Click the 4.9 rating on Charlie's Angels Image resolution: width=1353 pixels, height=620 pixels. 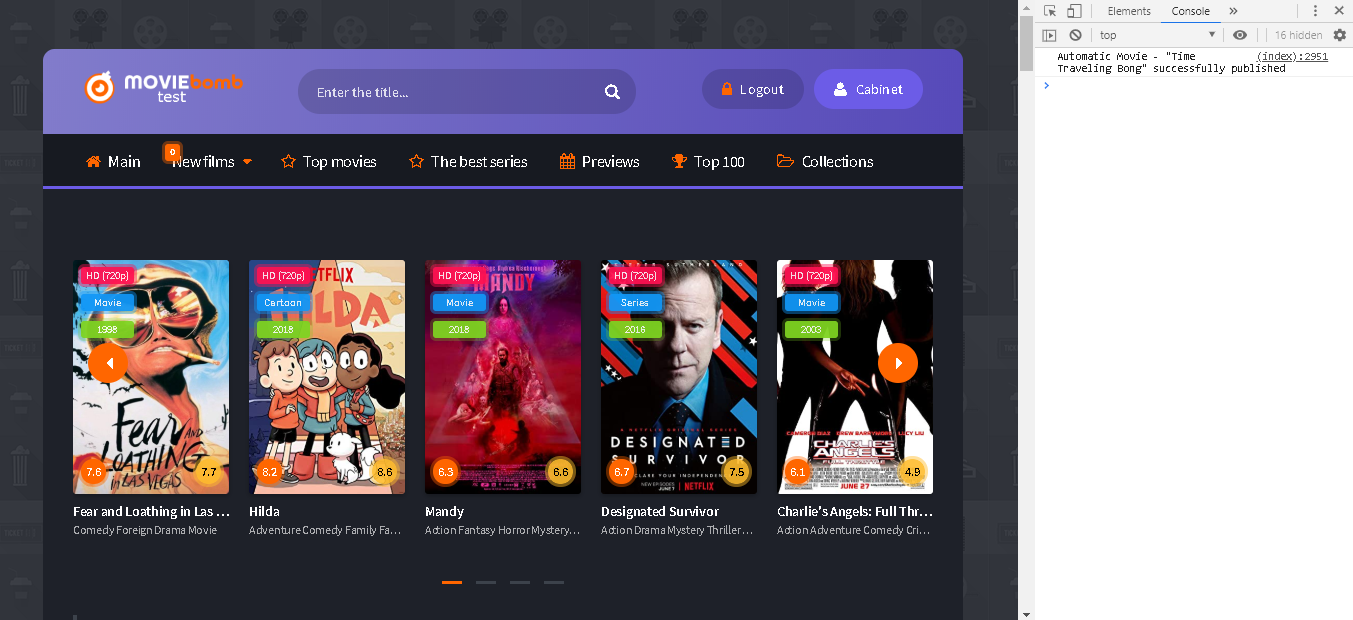click(912, 472)
